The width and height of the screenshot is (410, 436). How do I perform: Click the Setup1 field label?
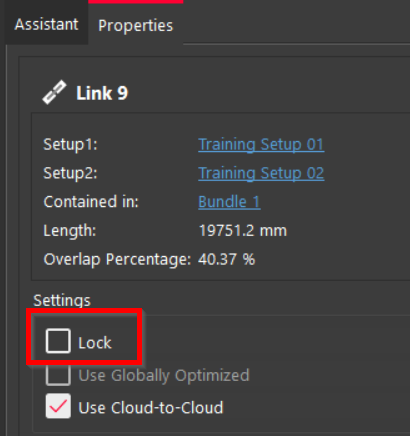click(70, 144)
